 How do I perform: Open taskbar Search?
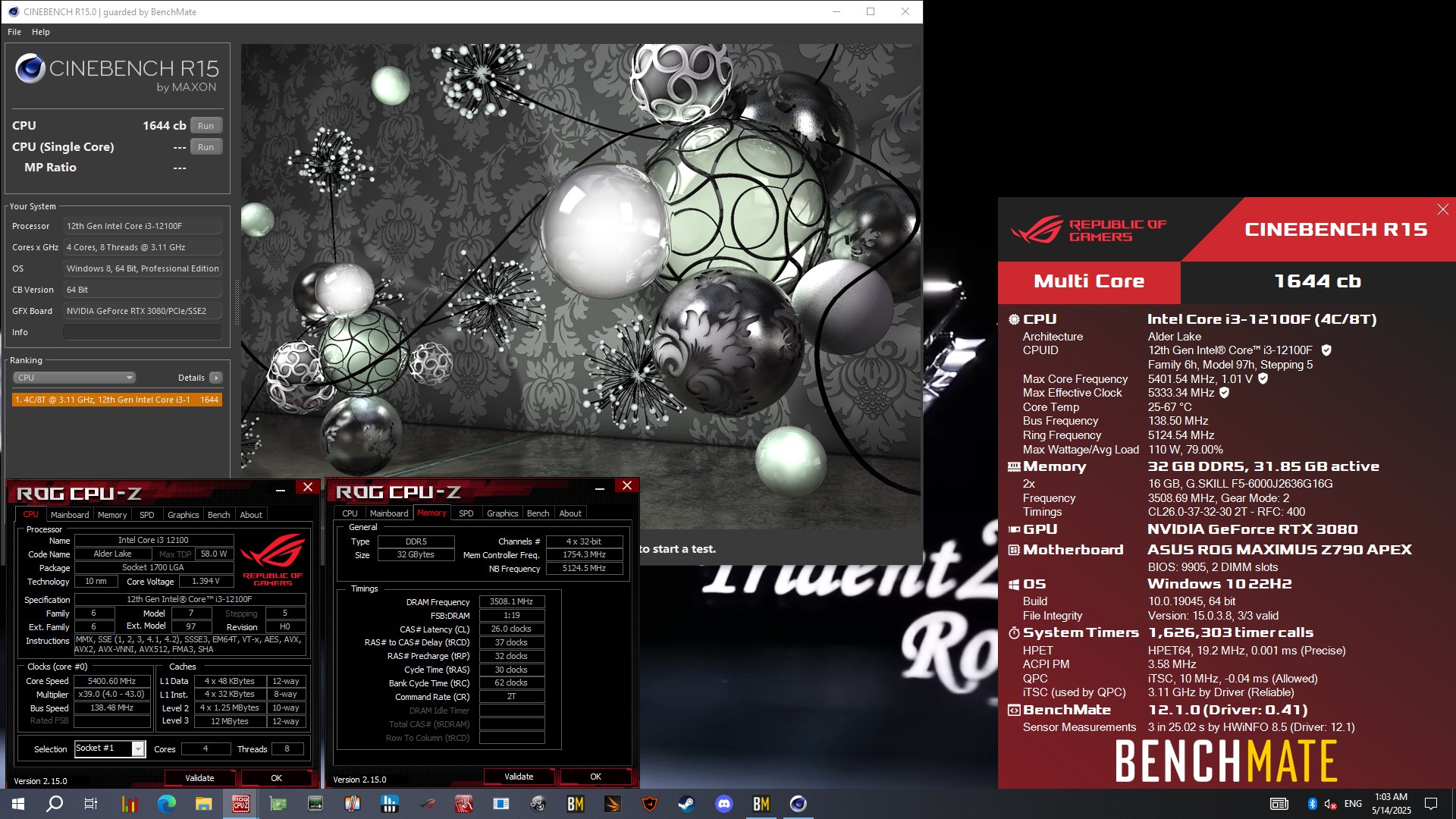(x=55, y=804)
